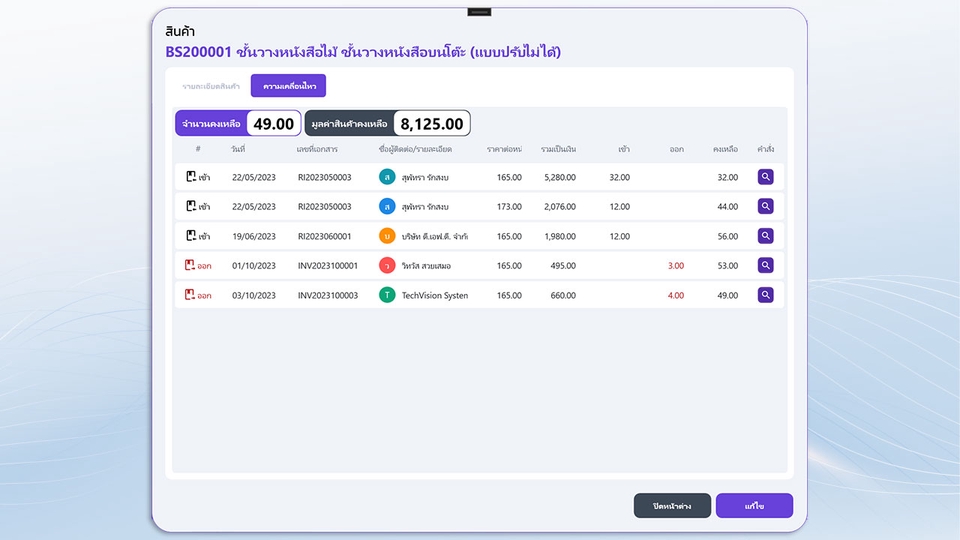Click total amount 495.00
The height and width of the screenshot is (540, 960).
pos(563,266)
